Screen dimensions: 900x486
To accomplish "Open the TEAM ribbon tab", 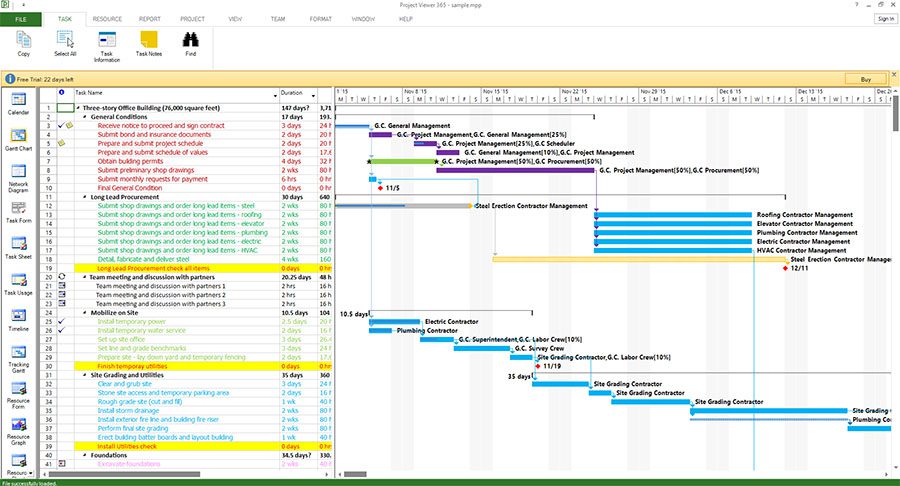I will [x=278, y=19].
